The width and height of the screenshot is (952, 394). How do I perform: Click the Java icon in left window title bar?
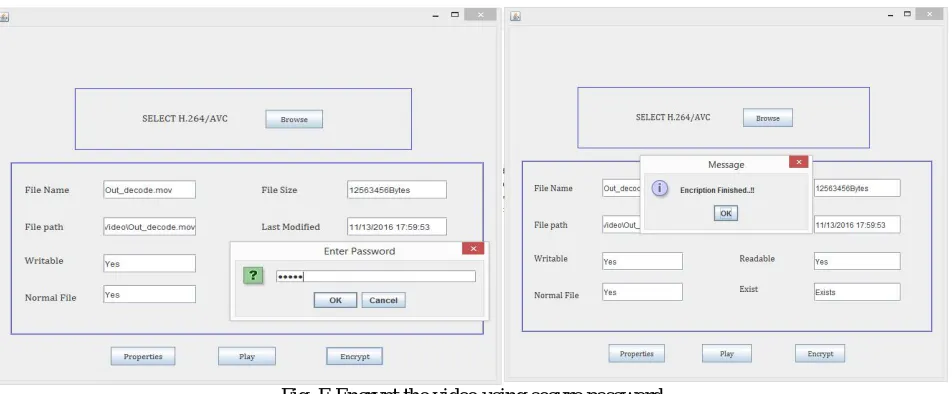point(4,17)
